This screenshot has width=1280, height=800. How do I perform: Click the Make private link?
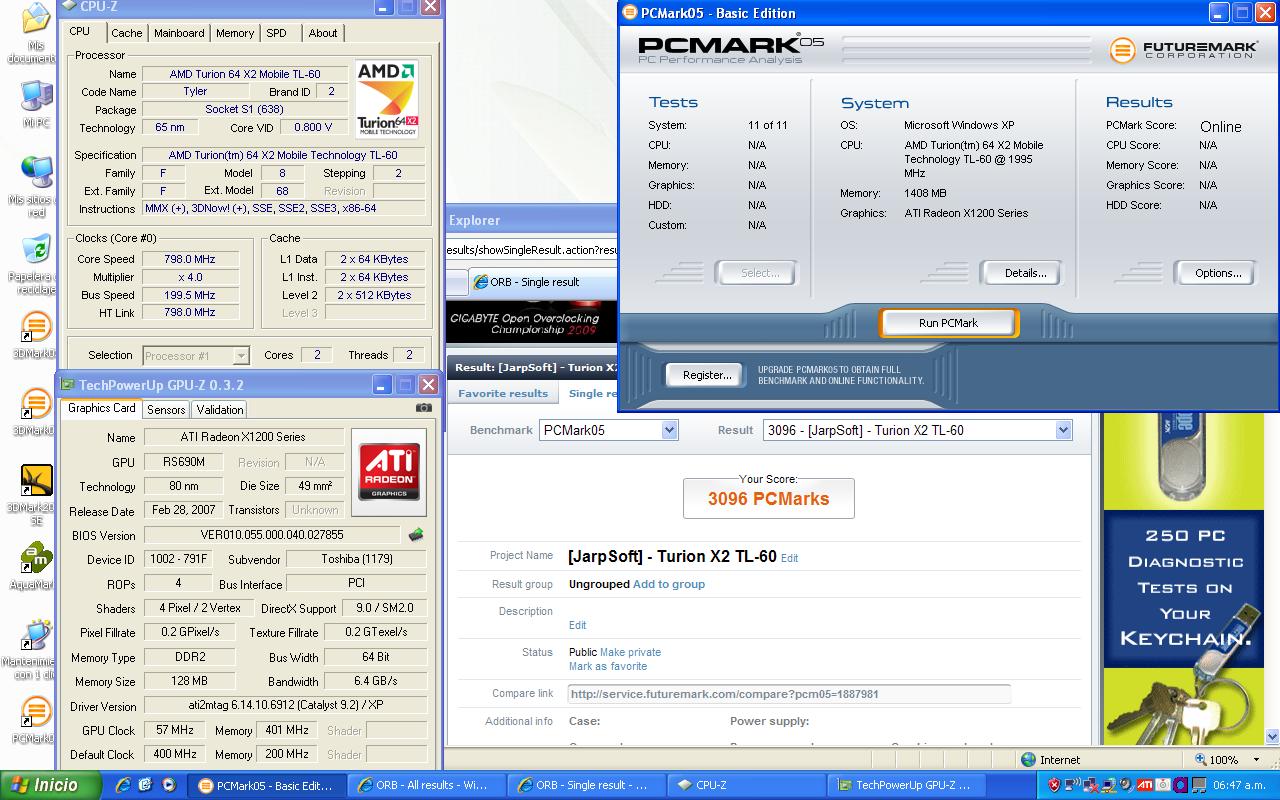pyautogui.click(x=630, y=652)
